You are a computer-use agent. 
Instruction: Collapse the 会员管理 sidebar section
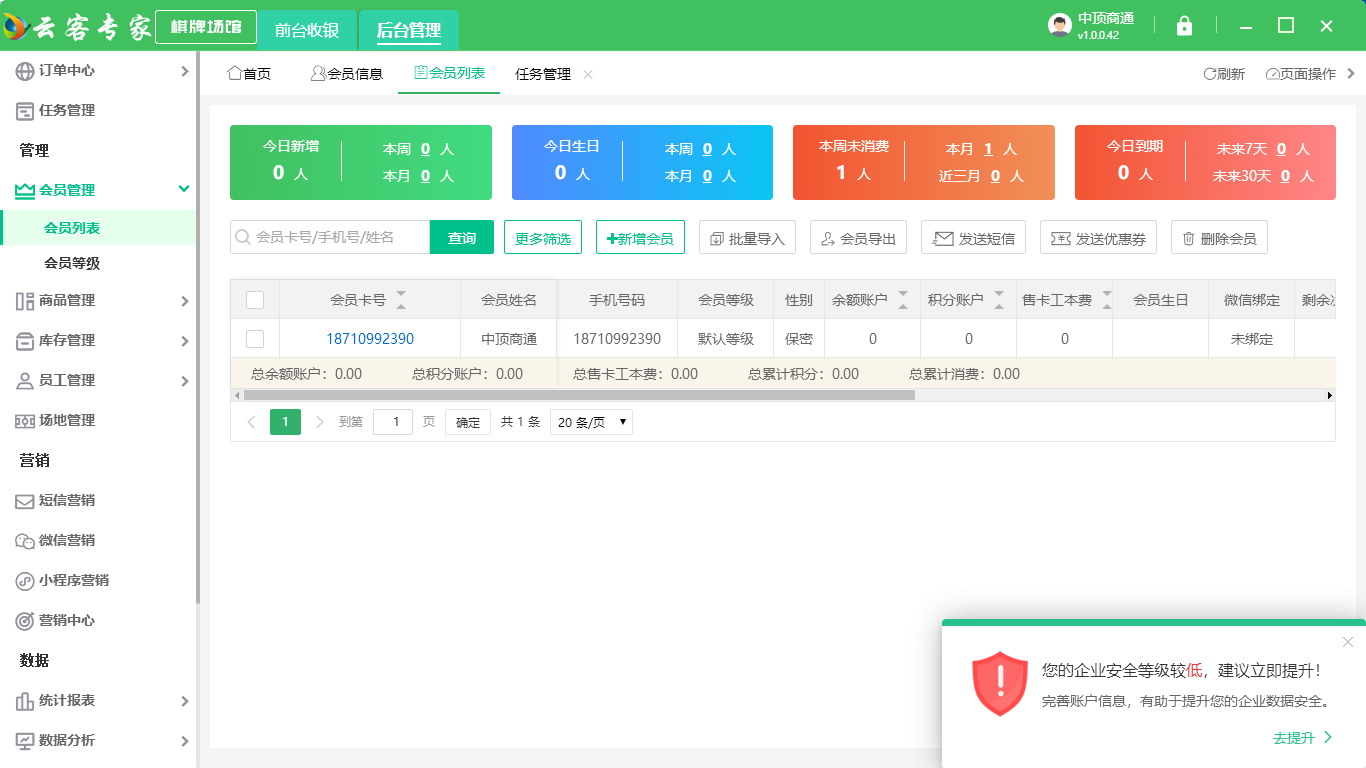pyautogui.click(x=183, y=189)
